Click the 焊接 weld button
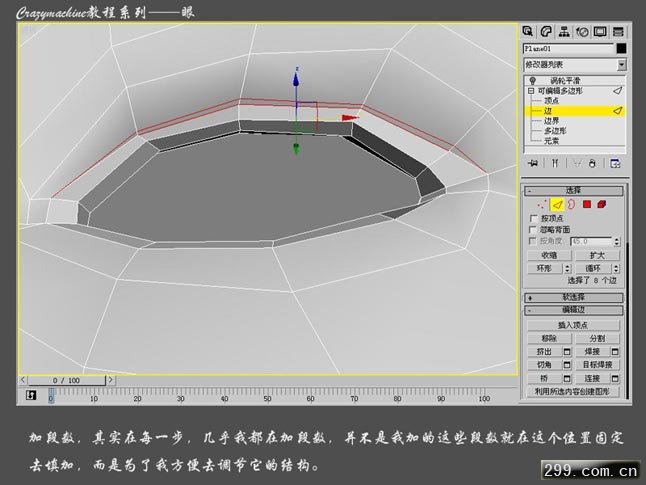 592,351
